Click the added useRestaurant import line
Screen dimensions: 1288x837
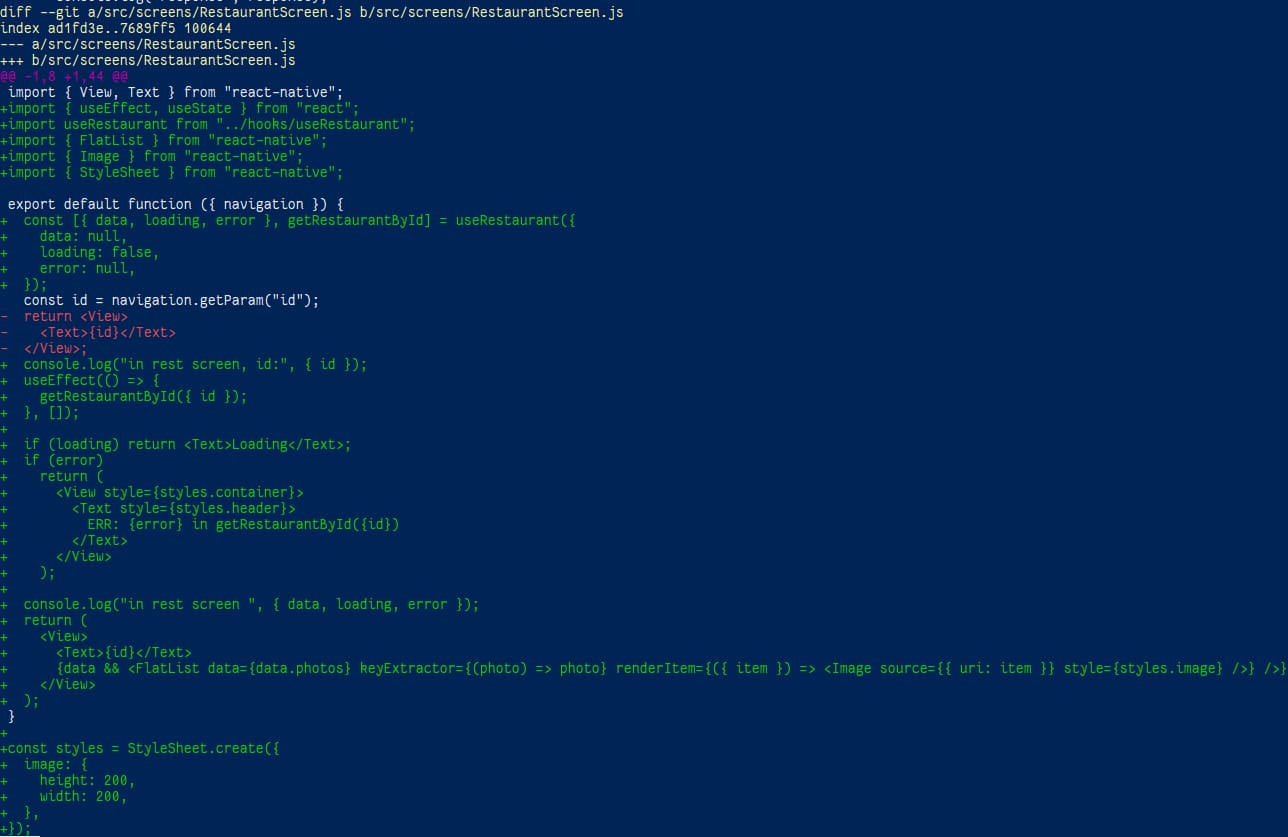click(x=208, y=124)
